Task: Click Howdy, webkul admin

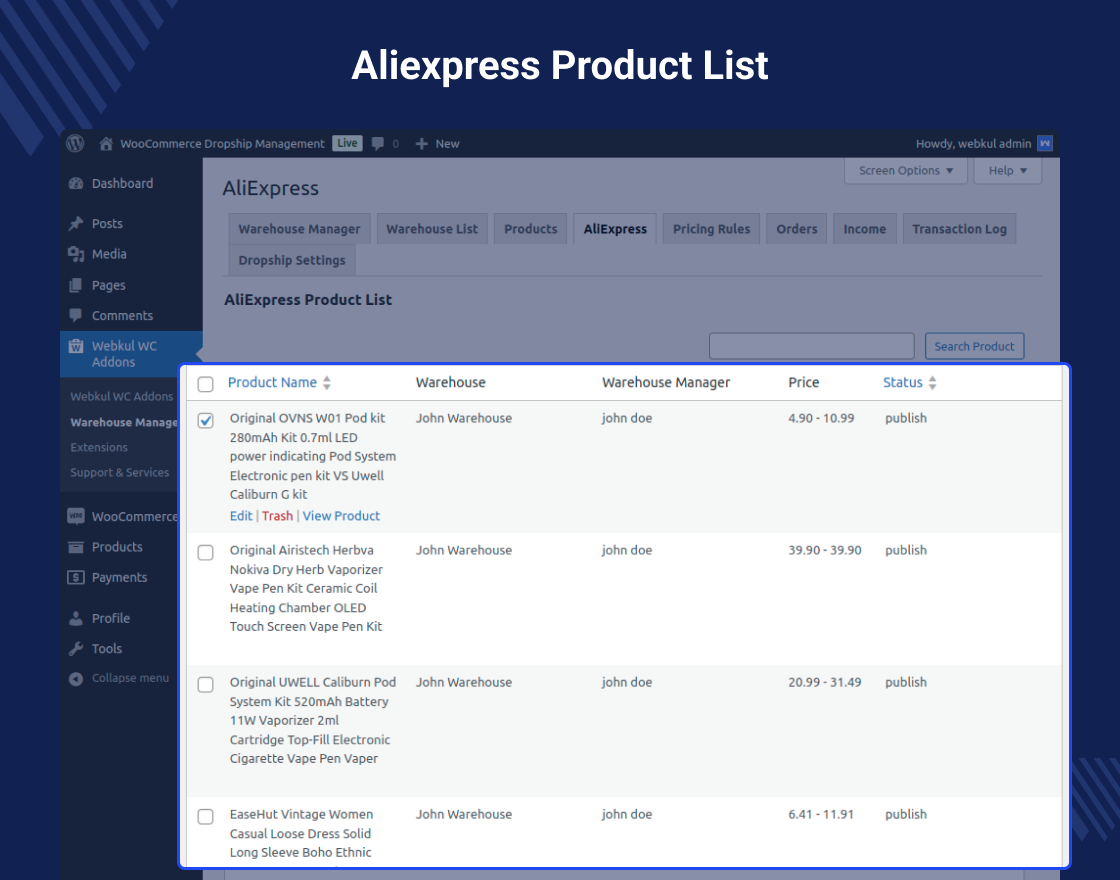Action: click(x=974, y=144)
